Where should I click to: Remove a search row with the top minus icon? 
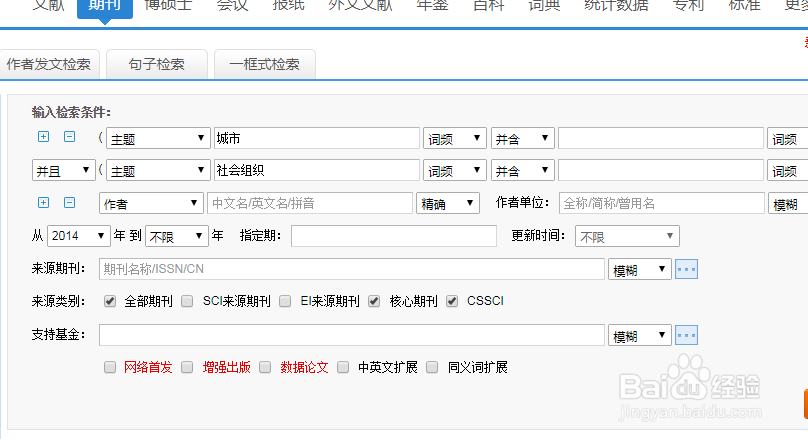(69, 137)
